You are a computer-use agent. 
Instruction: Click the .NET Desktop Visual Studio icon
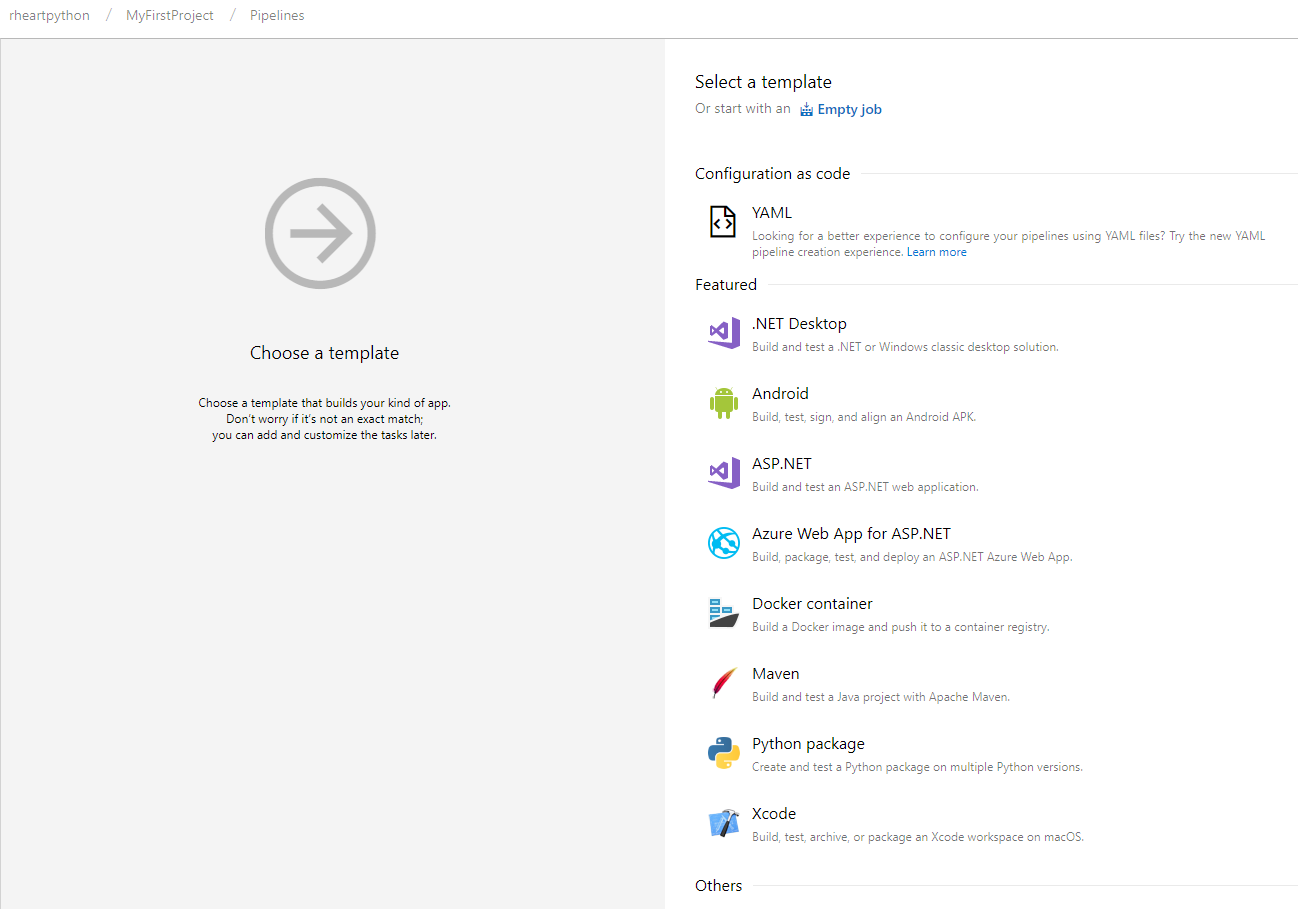pyautogui.click(x=723, y=332)
